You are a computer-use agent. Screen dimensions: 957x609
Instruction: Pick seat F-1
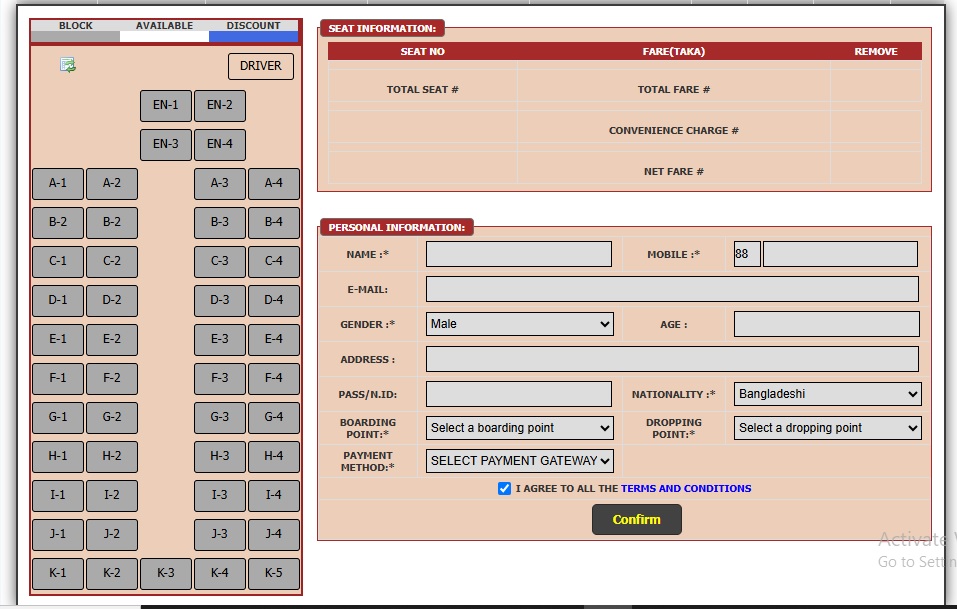[58, 379]
